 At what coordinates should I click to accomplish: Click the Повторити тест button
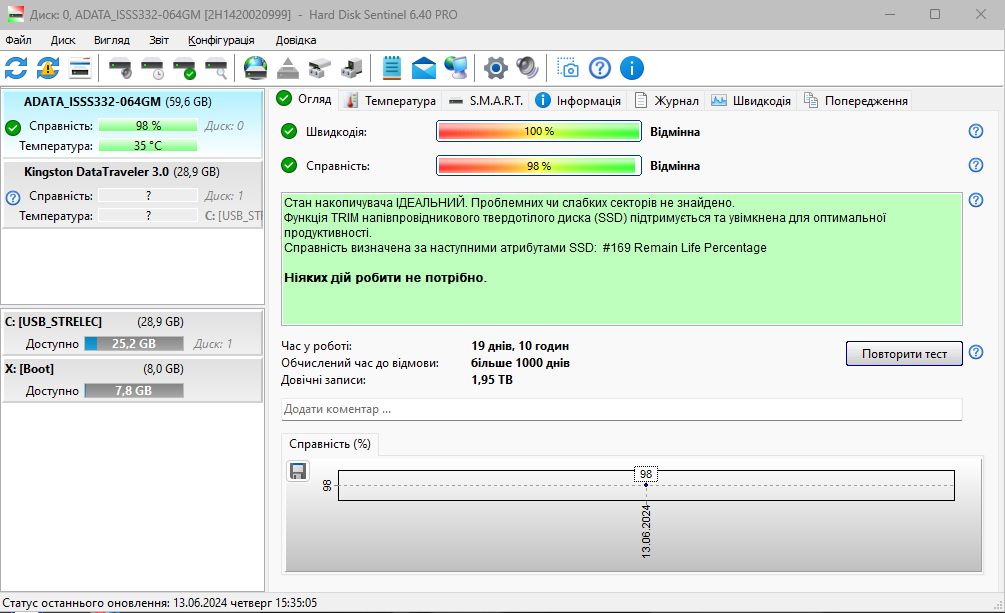[x=904, y=353]
